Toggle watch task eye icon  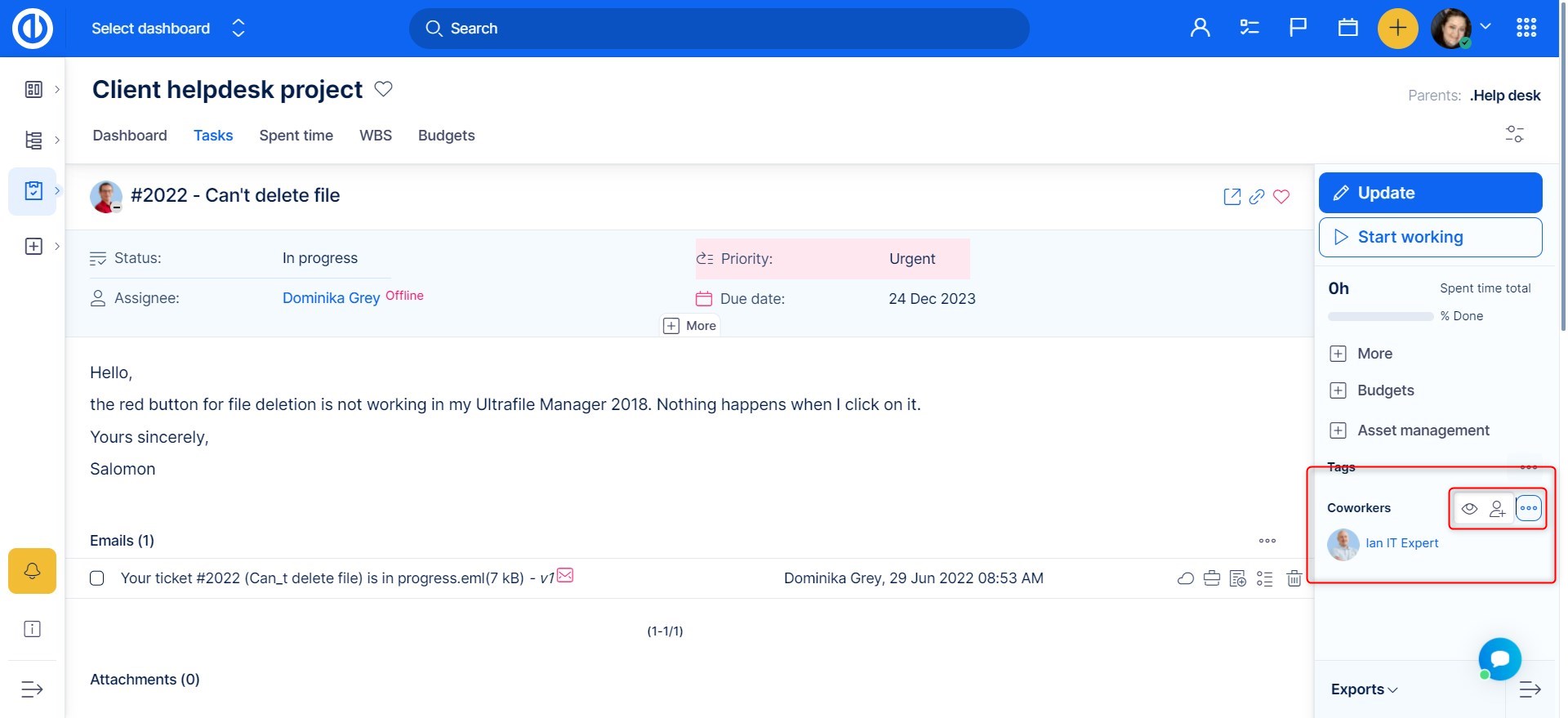[x=1469, y=509]
